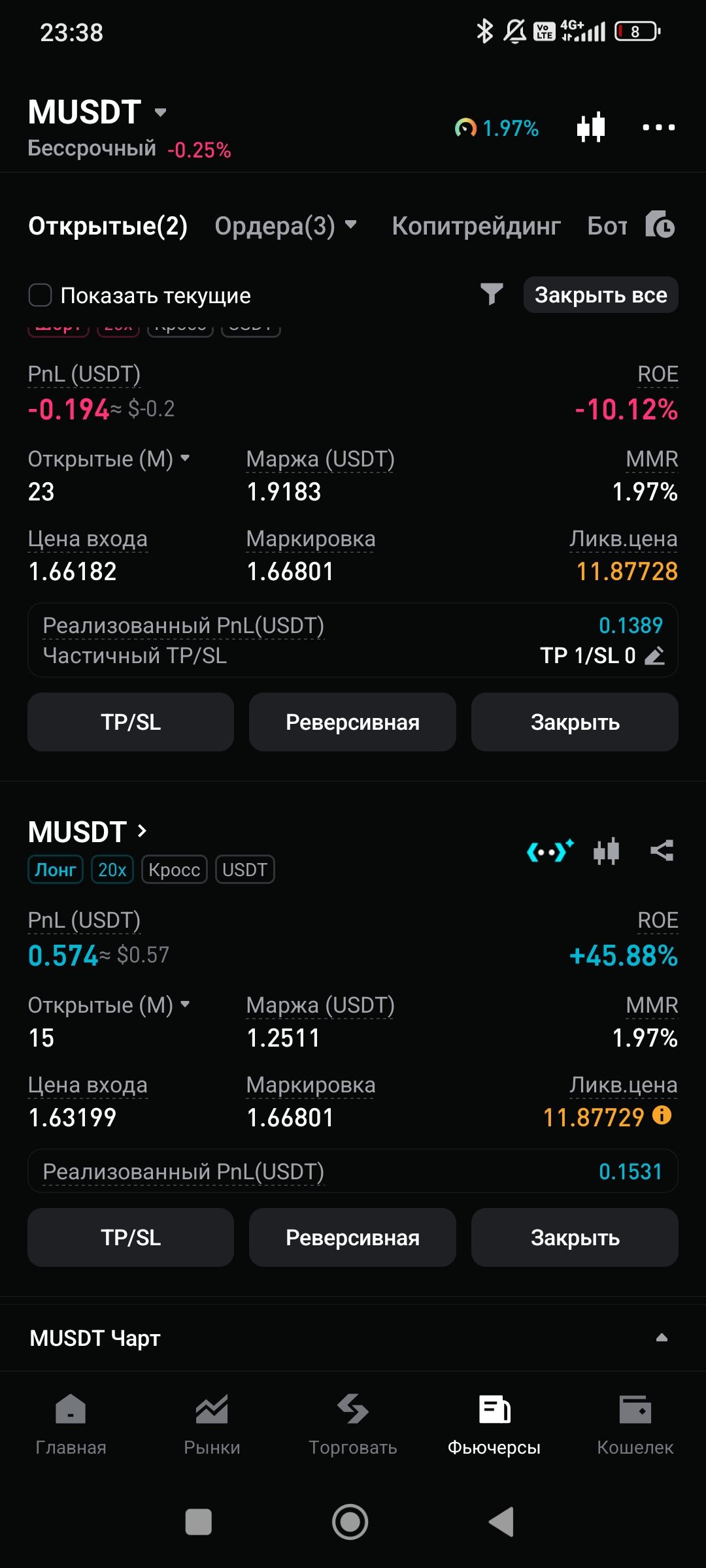The height and width of the screenshot is (1568, 706).
Task: Tap Реверсивная on the long position
Action: pyautogui.click(x=352, y=1237)
